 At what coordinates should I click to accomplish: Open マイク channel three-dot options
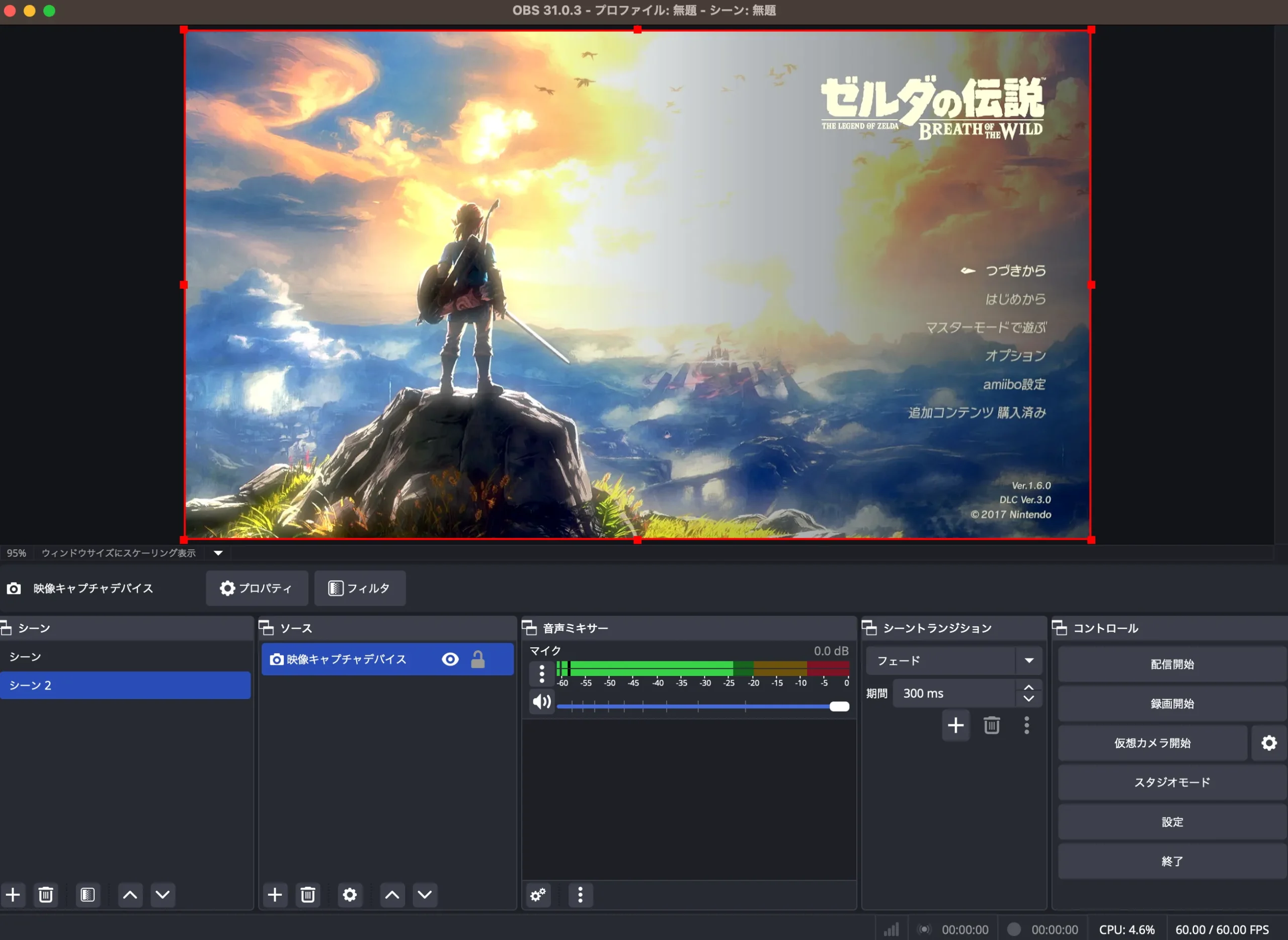point(542,674)
